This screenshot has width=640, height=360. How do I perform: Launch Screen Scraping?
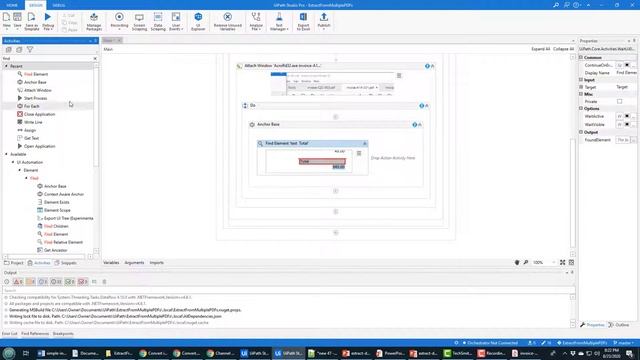tap(139, 21)
